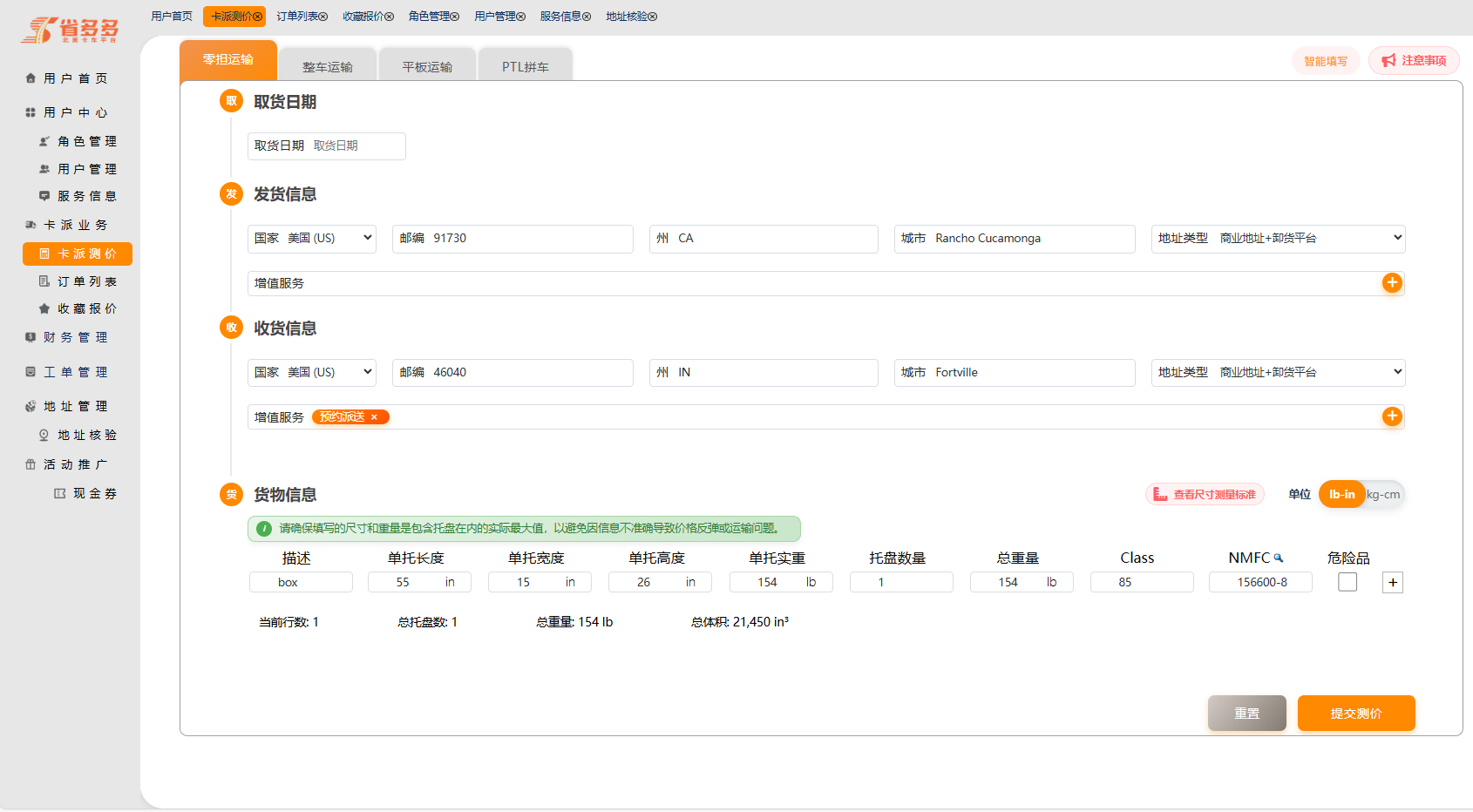Switch to the PTL拼车 tab

coord(525,66)
